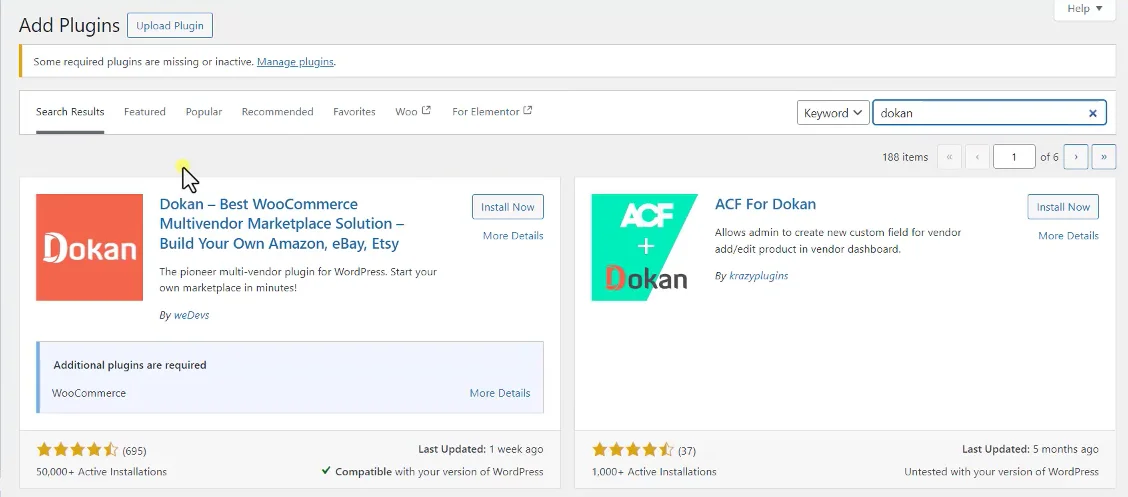Screen dimensions: 1128x497
Task: Click the Dokan star rating
Action: pos(77,450)
